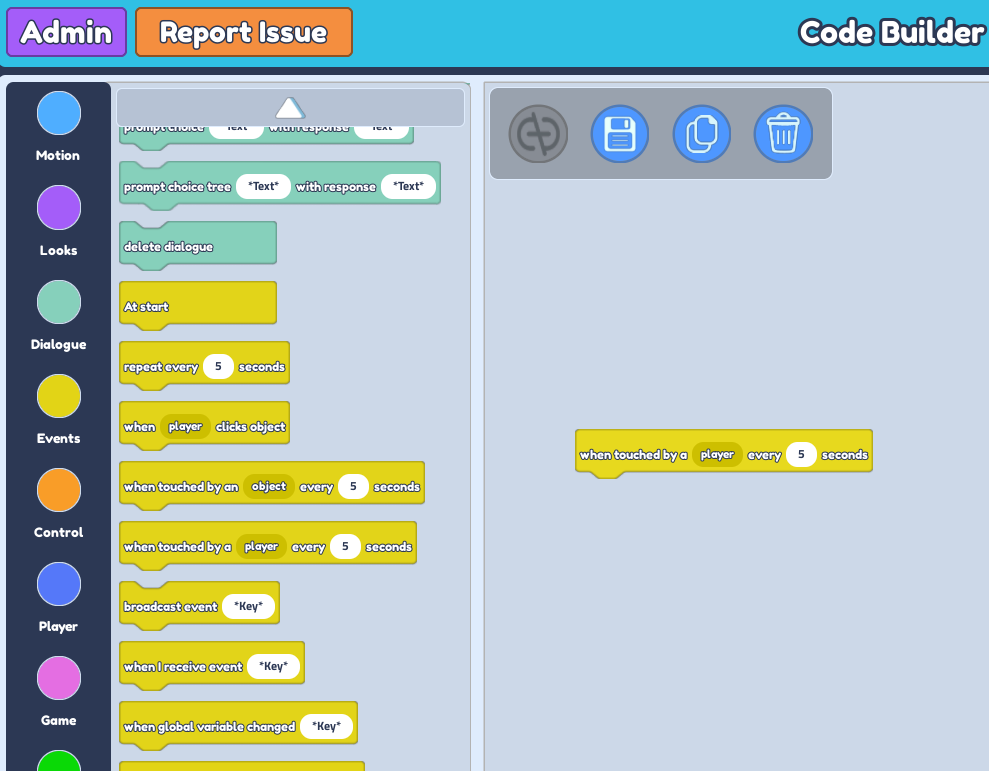Edit seconds value in repeat every block
989x771 pixels.
218,367
